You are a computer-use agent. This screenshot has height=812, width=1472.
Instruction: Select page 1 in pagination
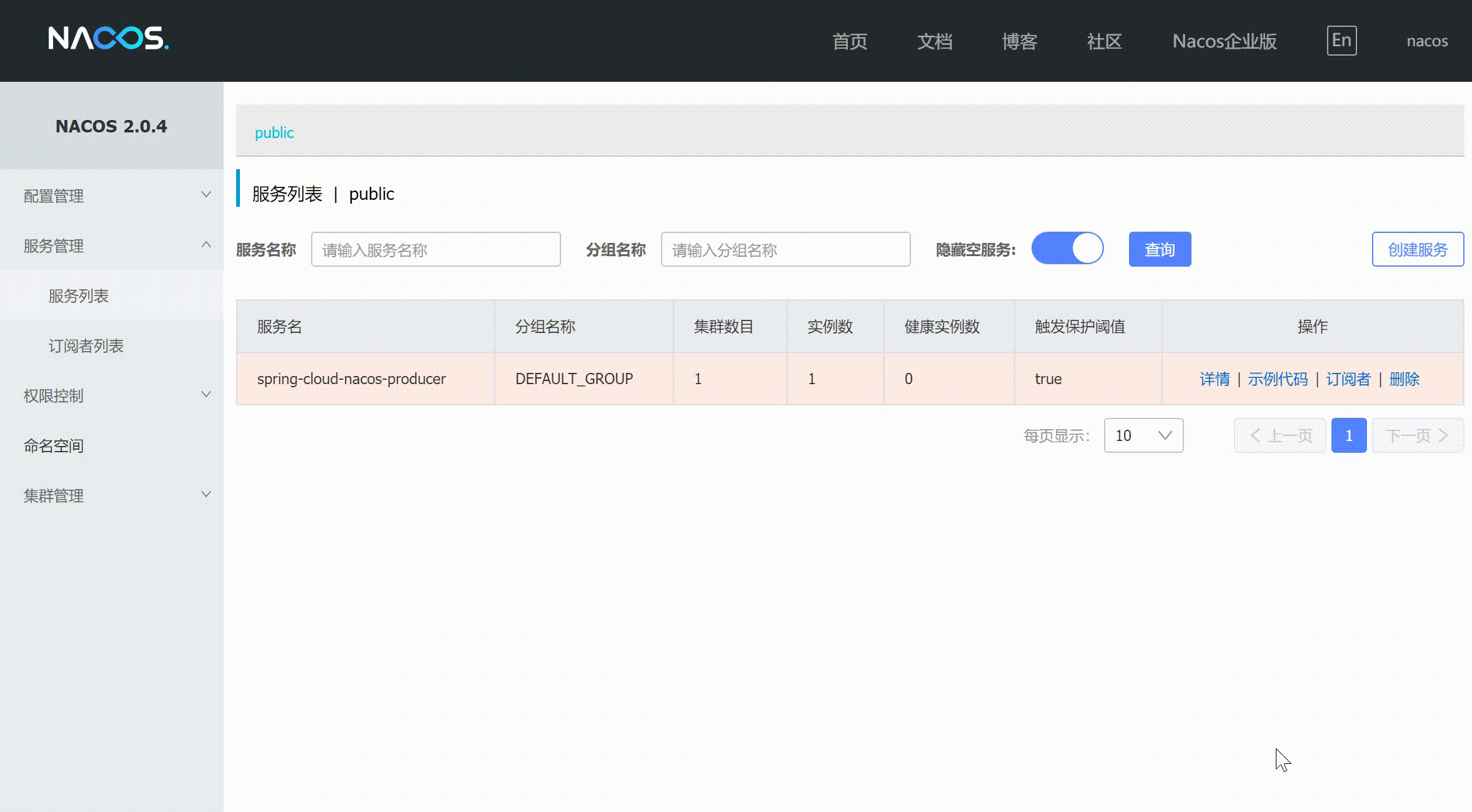(1349, 435)
